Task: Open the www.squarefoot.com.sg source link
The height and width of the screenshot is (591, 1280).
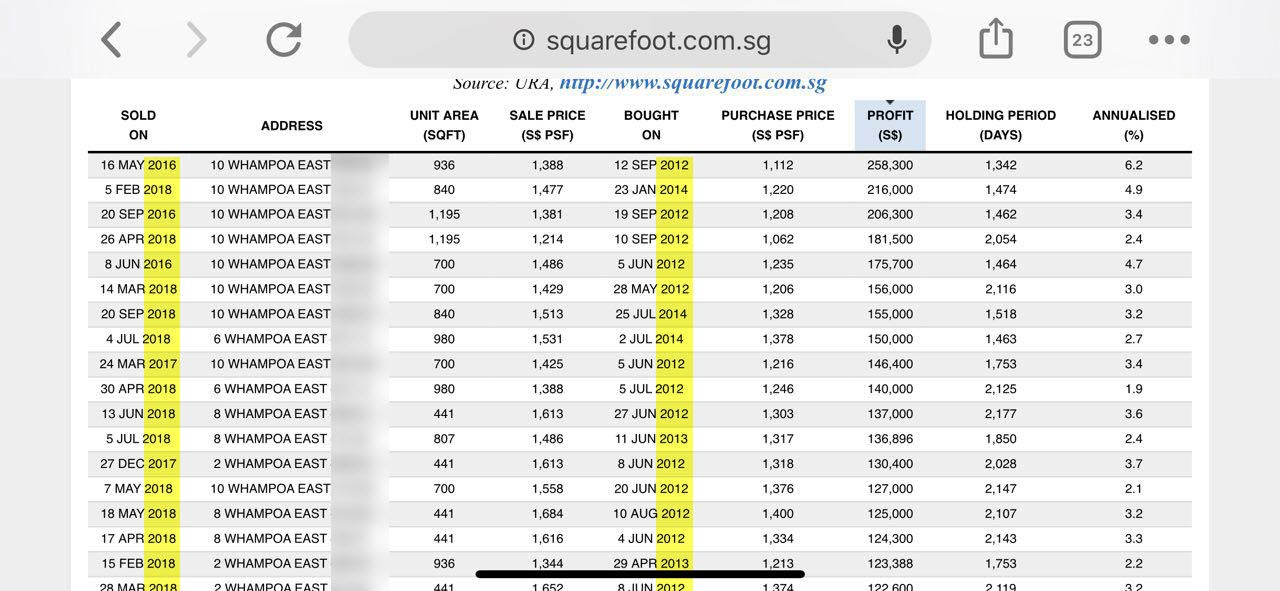Action: (x=692, y=83)
